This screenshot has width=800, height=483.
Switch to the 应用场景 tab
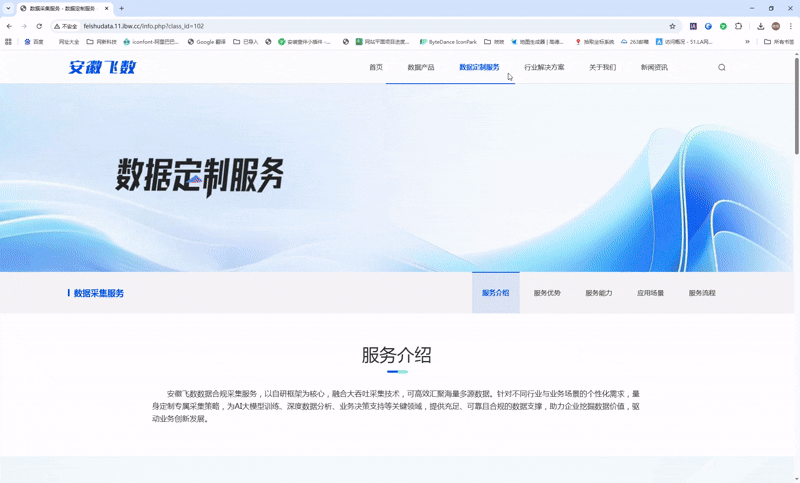click(650, 293)
